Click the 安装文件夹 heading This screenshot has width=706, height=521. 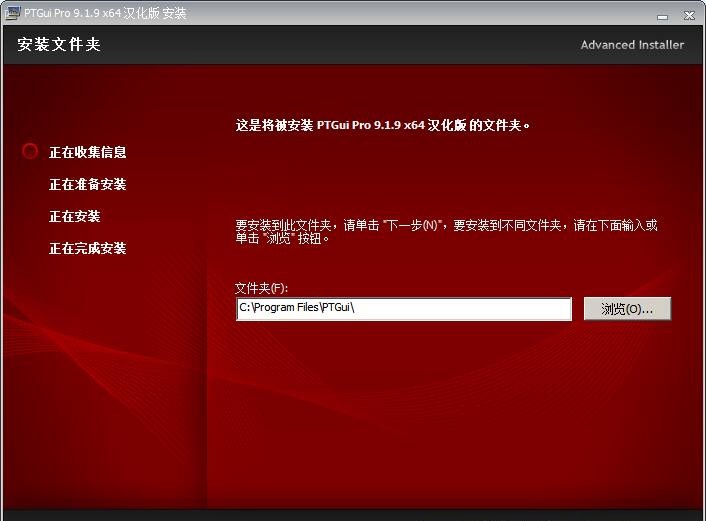tap(59, 45)
